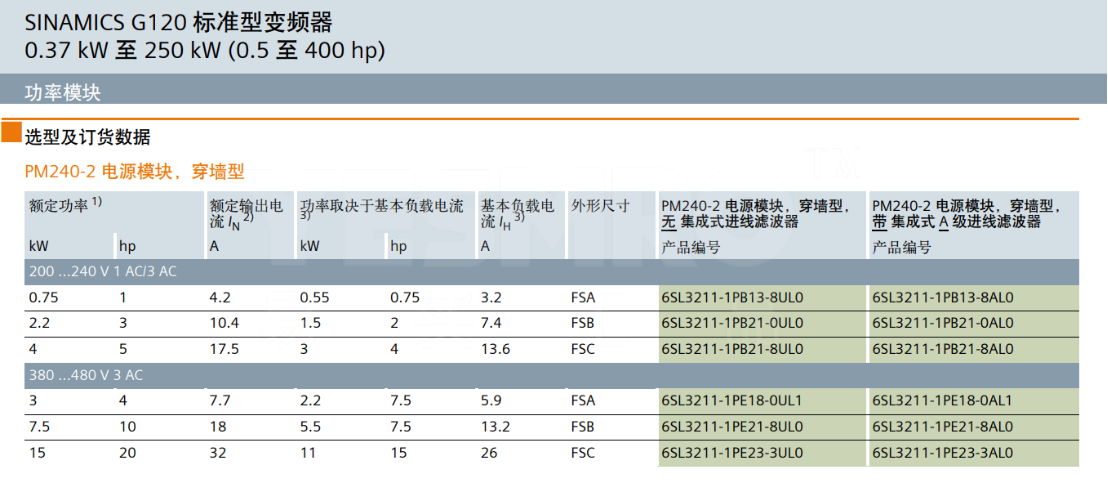Click the base load current value 13.6
Viewport: 1108px width, 492px height.
click(x=494, y=348)
